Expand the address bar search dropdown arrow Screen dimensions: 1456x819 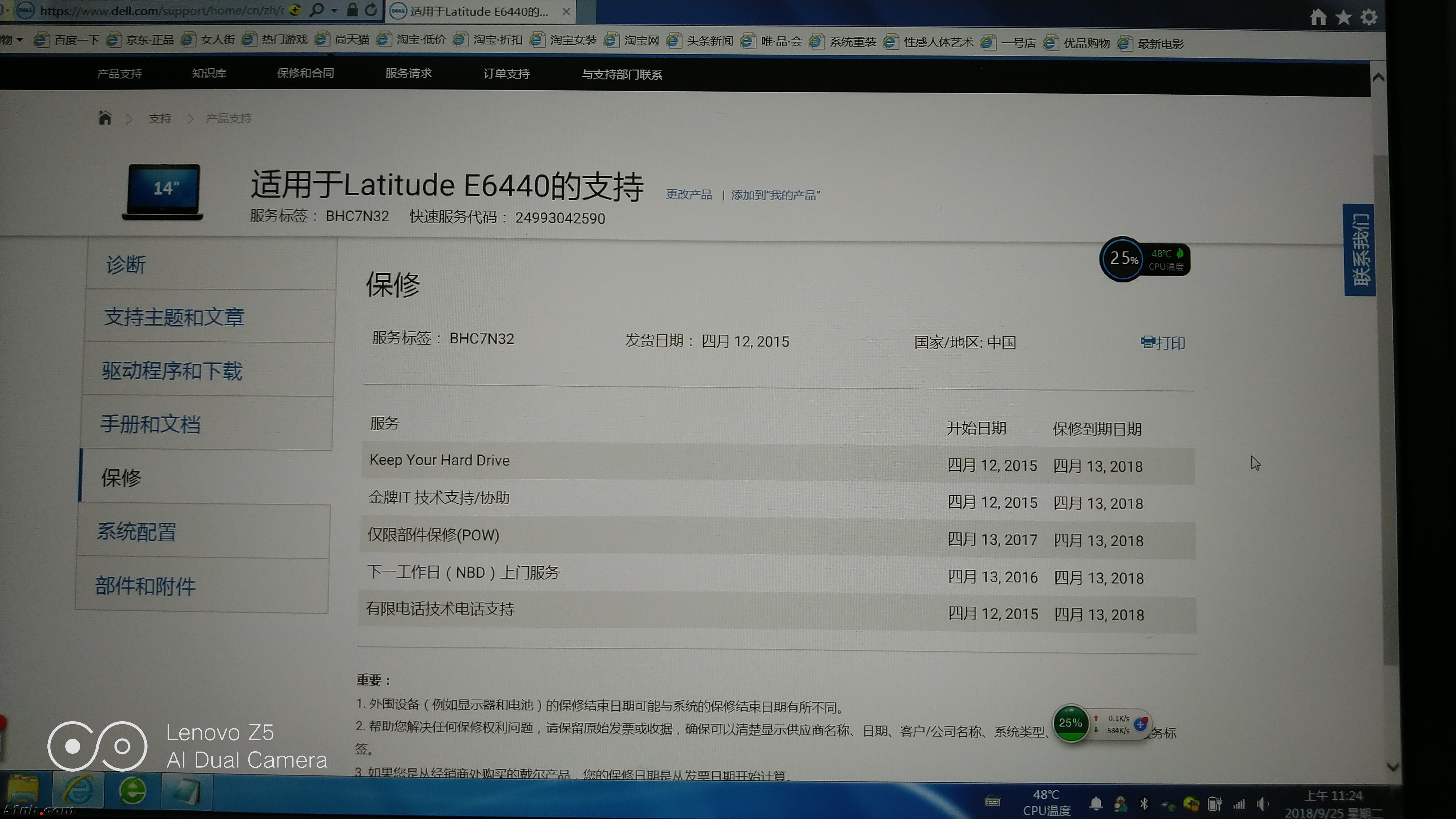tap(334, 10)
